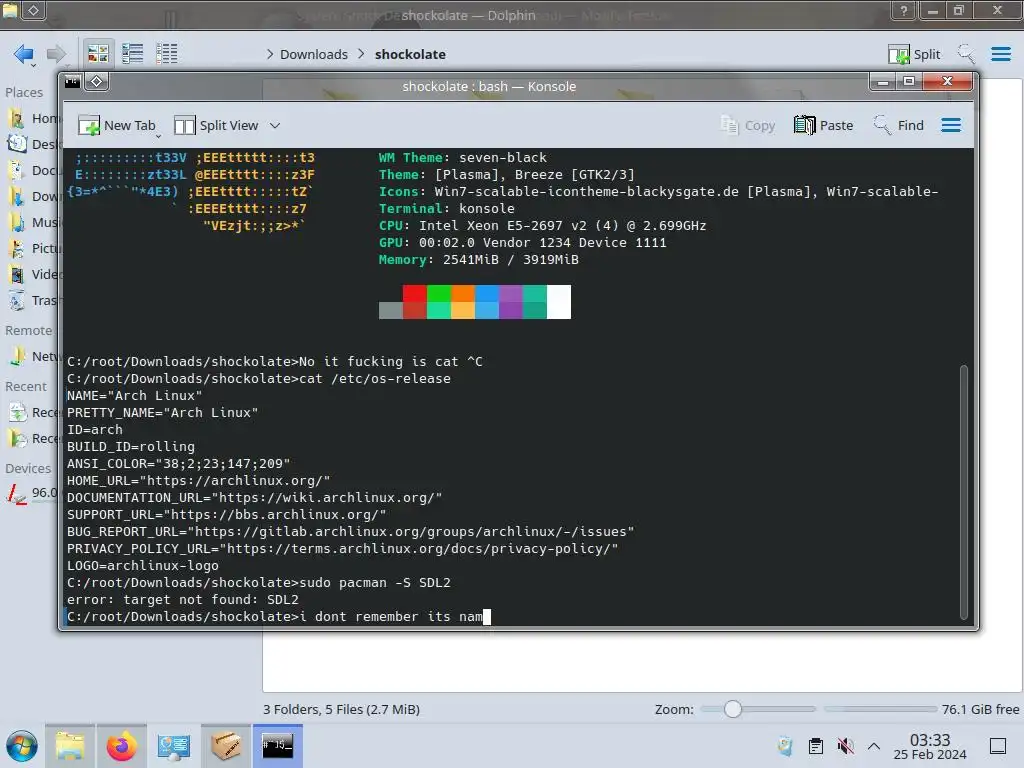Expand hidden system tray icons arrow

pyautogui.click(x=874, y=746)
